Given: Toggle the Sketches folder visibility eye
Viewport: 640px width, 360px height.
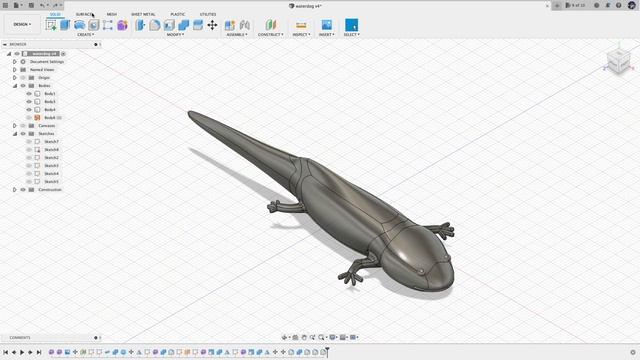Looking at the screenshot, I should point(23,133).
